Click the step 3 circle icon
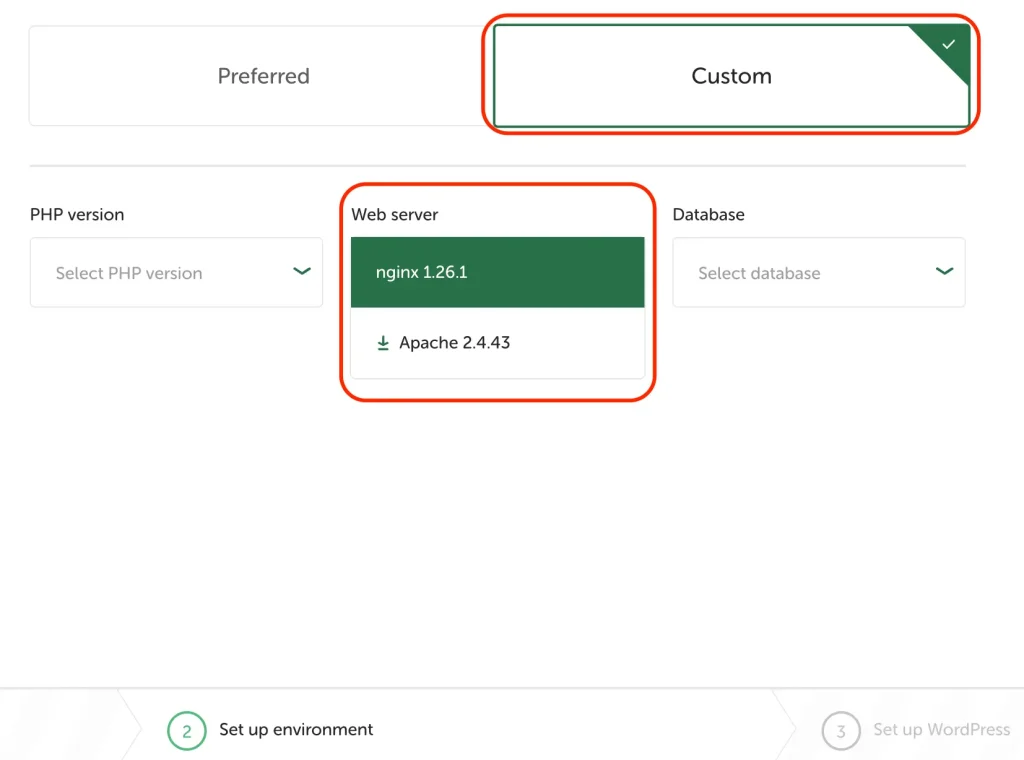The height and width of the screenshot is (760, 1024). coord(840,731)
